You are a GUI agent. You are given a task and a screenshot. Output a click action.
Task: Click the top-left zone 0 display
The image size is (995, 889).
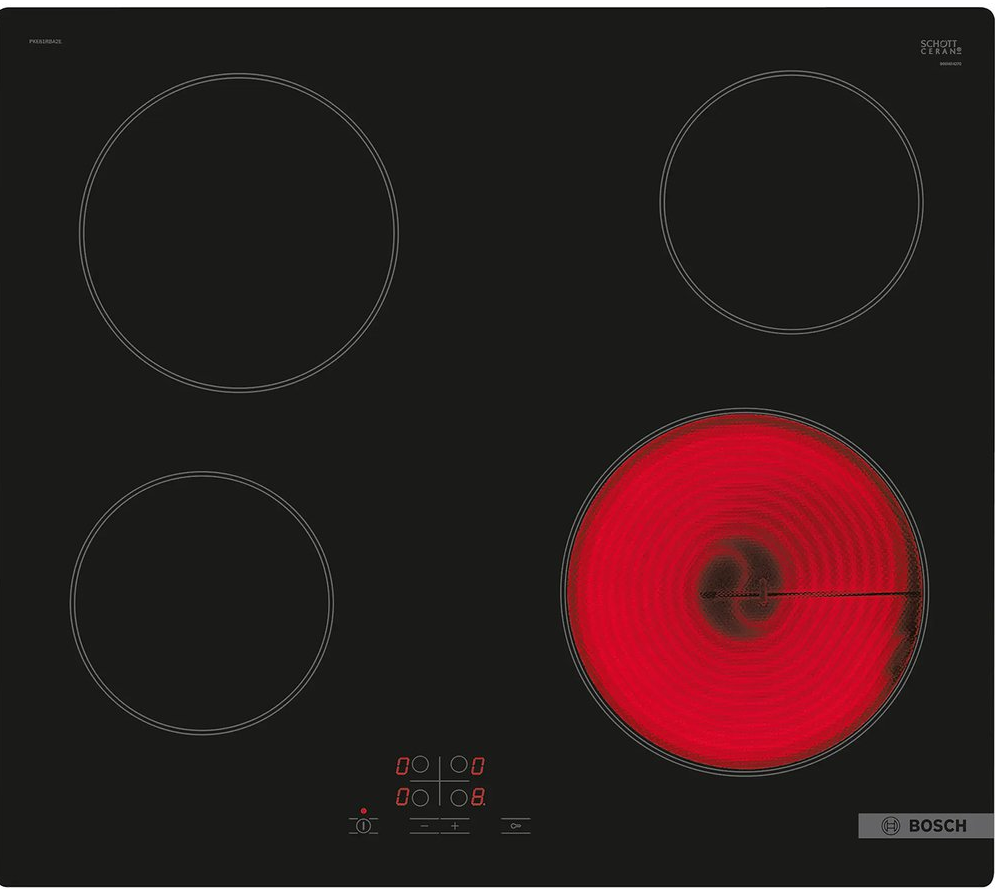(402, 765)
